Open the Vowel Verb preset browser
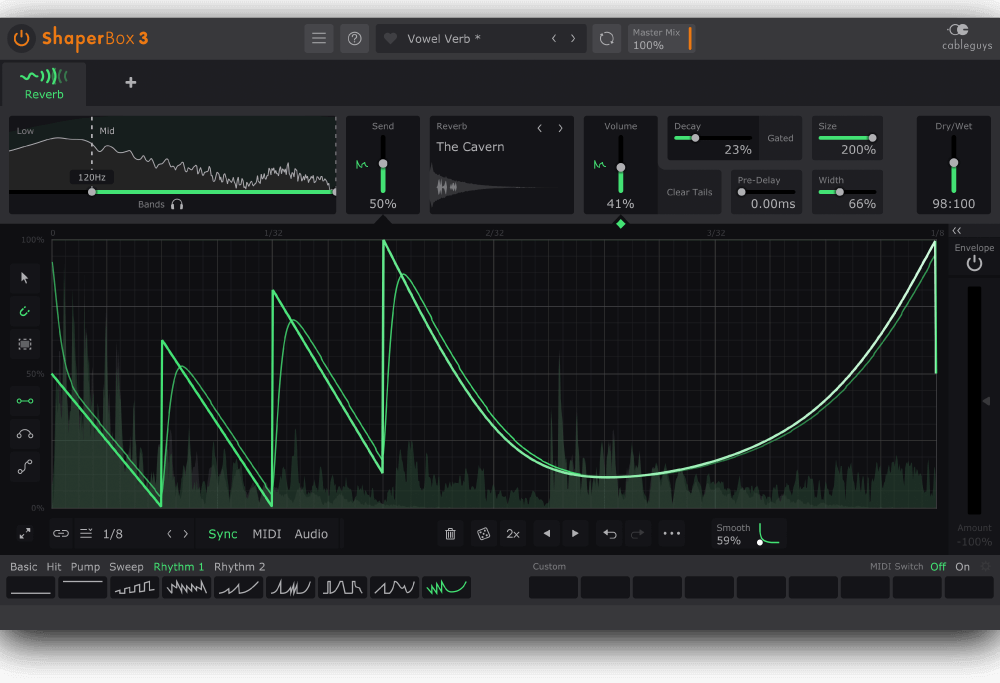This screenshot has height=683, width=1000. coord(444,39)
